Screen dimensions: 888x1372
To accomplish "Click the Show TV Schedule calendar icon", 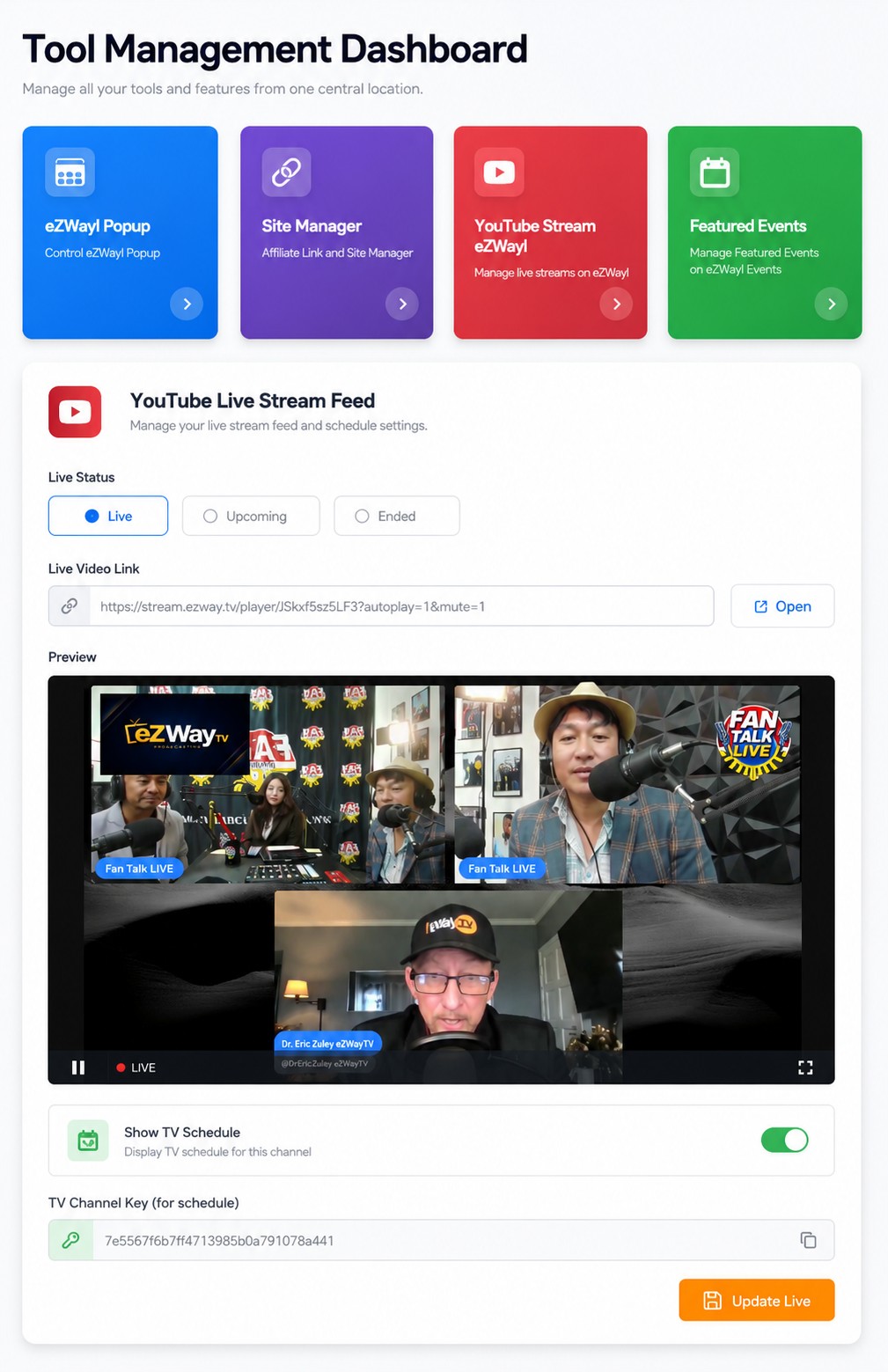I will click(x=88, y=1141).
